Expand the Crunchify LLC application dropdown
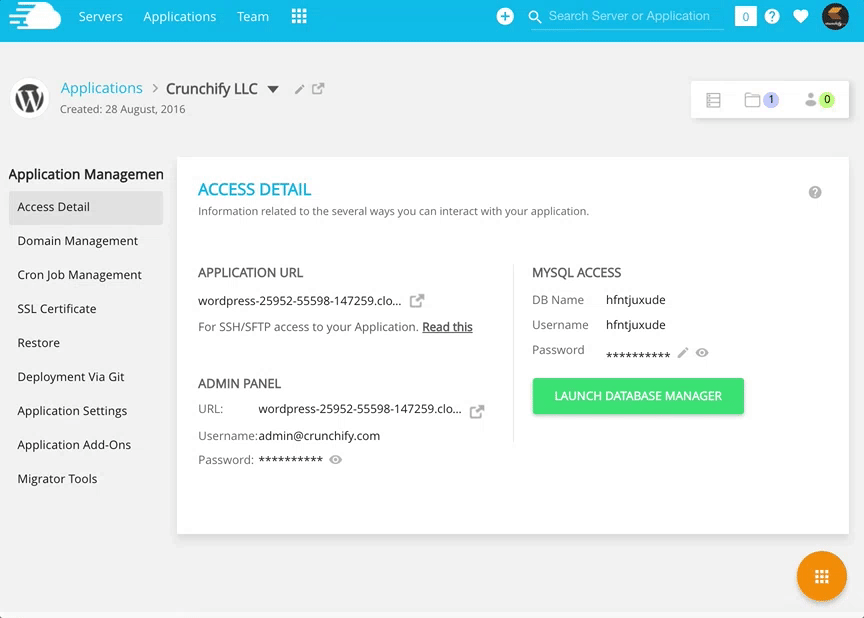The height and width of the screenshot is (618, 864). click(273, 89)
